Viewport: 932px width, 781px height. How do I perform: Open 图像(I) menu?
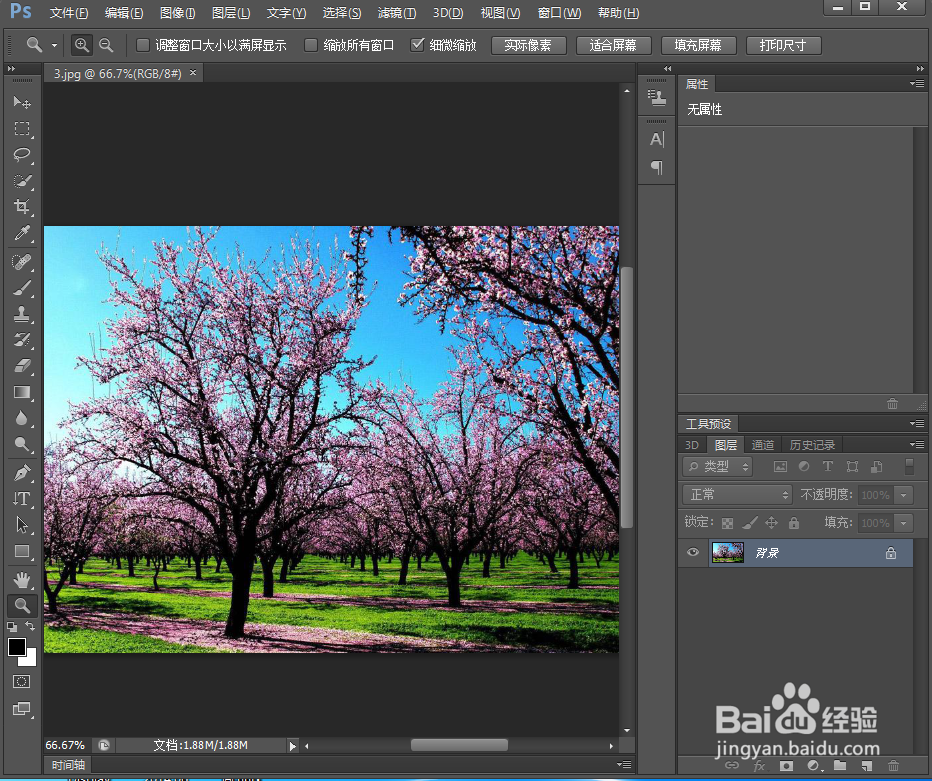tap(178, 13)
